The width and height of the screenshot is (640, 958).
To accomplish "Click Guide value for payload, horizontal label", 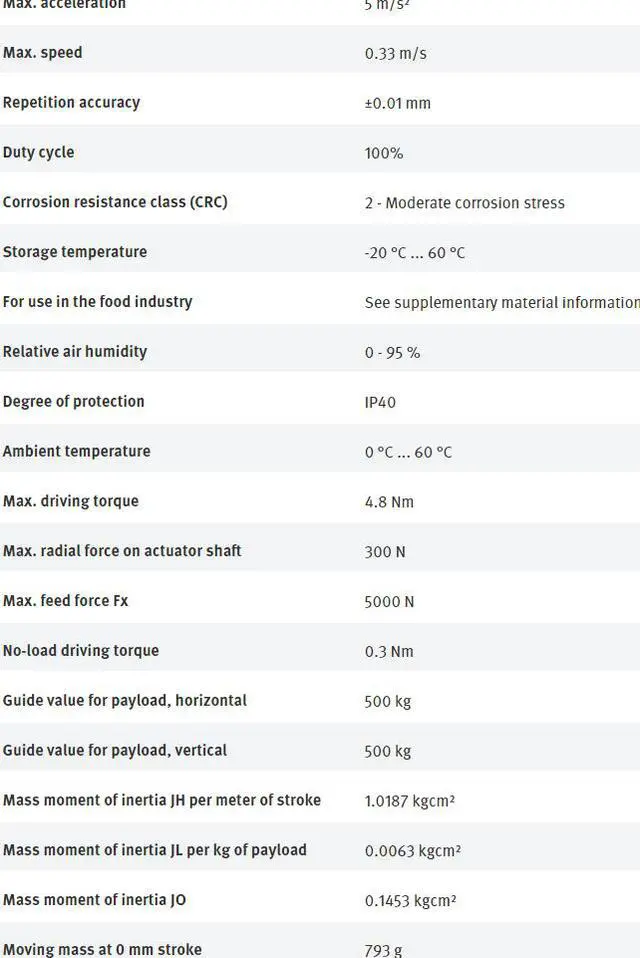I will point(125,700).
